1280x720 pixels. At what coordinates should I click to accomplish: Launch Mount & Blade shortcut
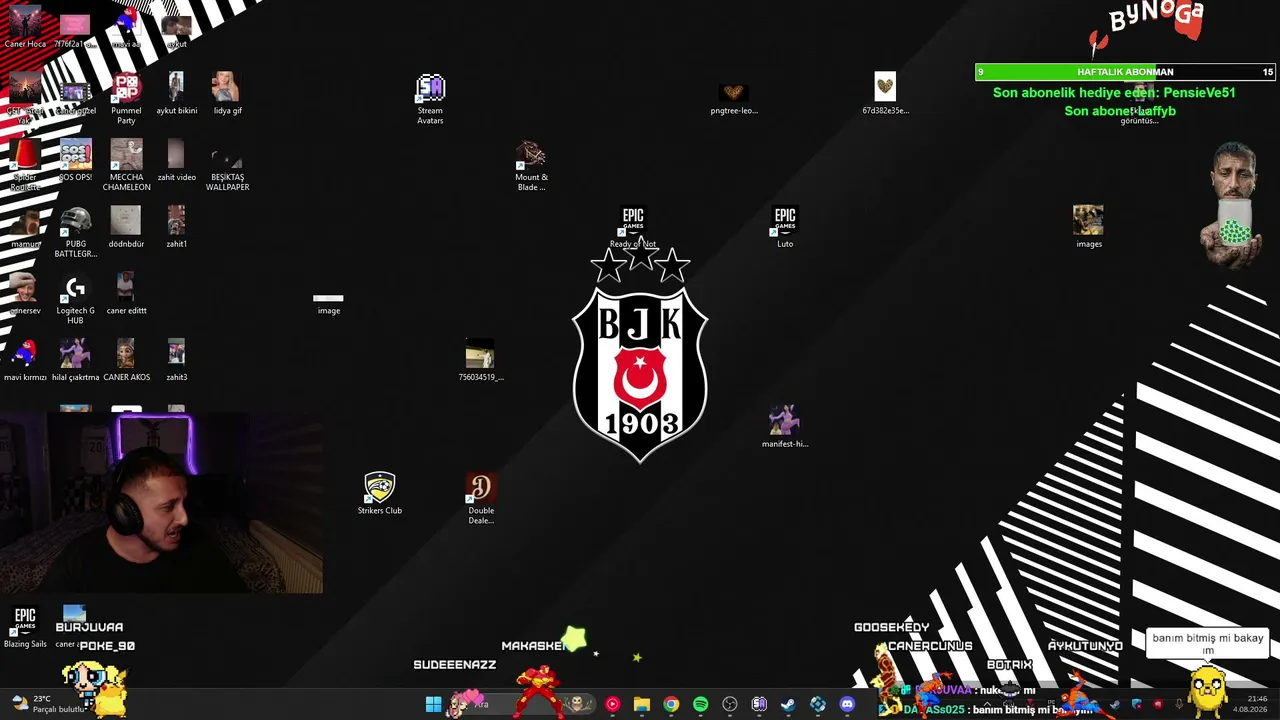click(x=531, y=165)
